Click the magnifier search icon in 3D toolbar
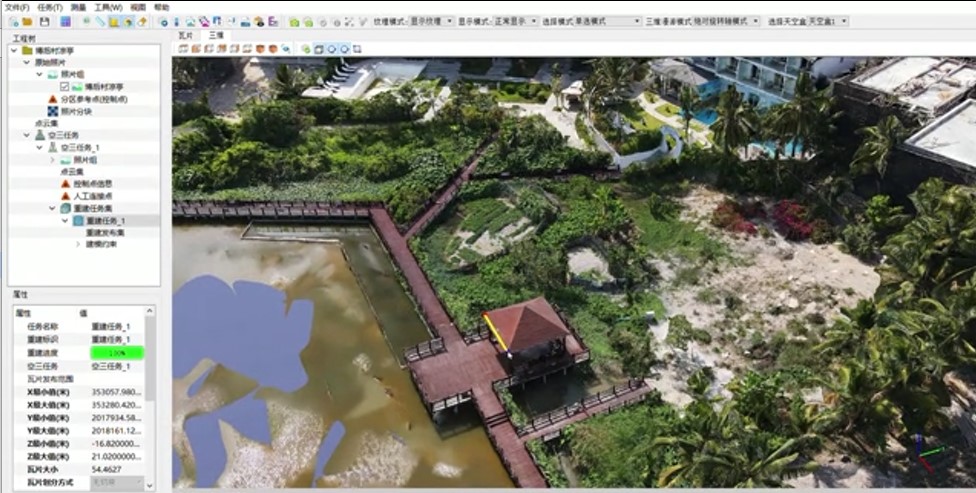This screenshot has height=493, width=976. [x=286, y=49]
